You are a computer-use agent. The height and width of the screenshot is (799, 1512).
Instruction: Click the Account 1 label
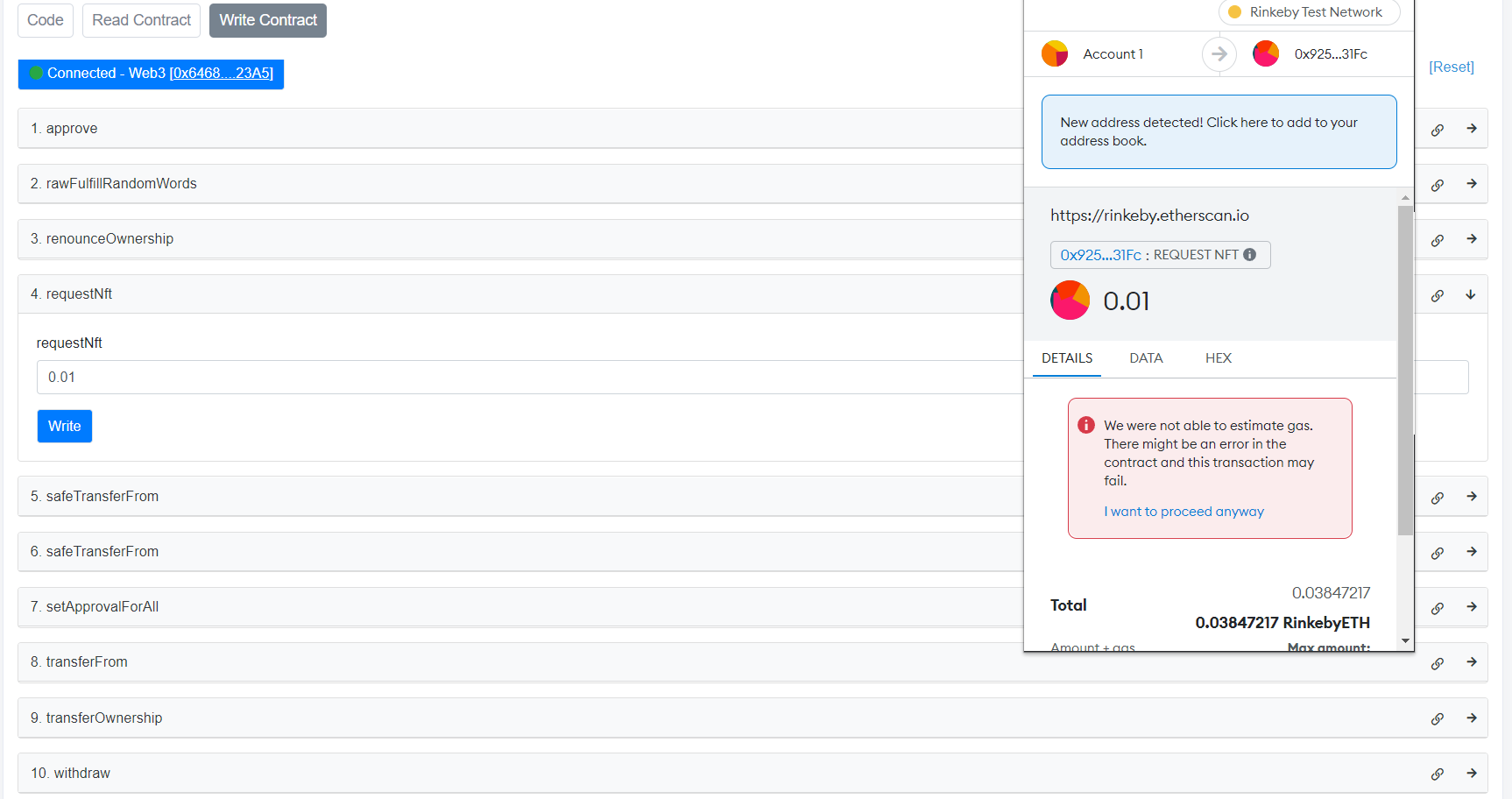(1113, 54)
